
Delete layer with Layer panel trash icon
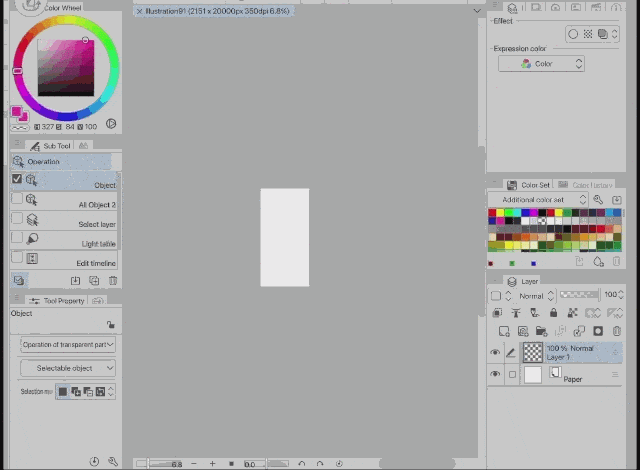(x=617, y=331)
